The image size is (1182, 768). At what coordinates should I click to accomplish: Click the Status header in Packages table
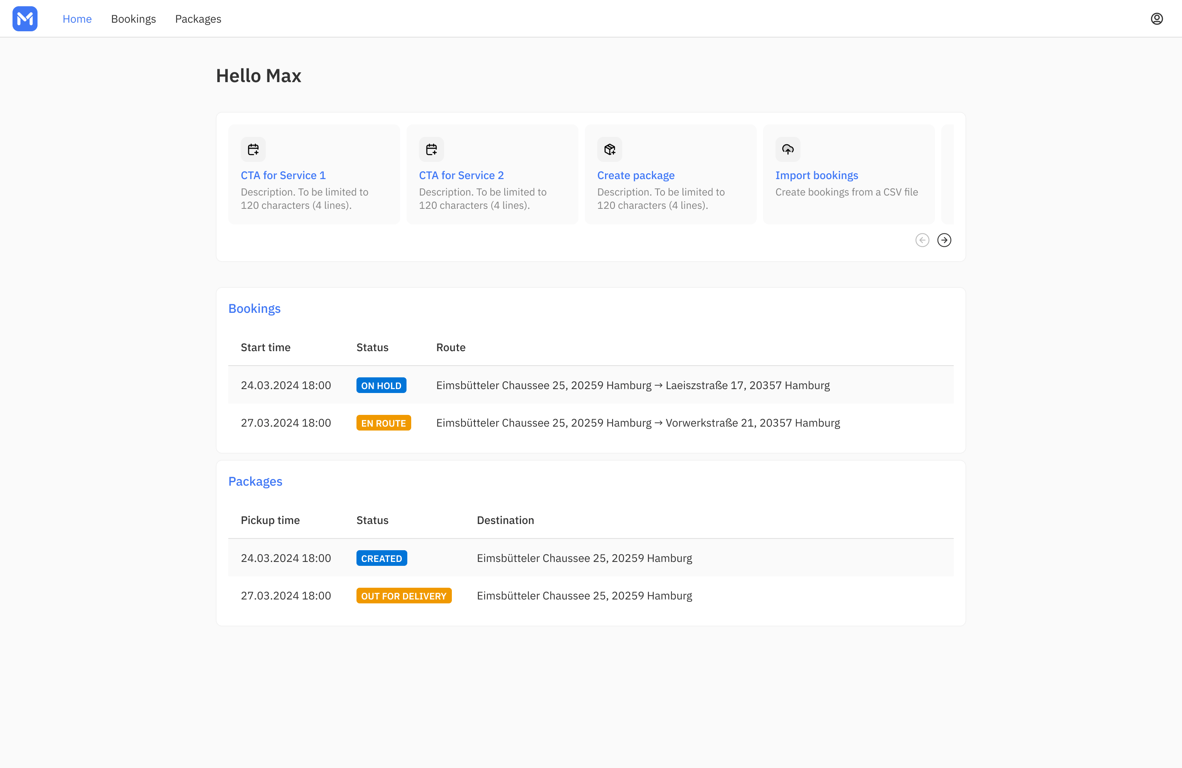(x=372, y=520)
